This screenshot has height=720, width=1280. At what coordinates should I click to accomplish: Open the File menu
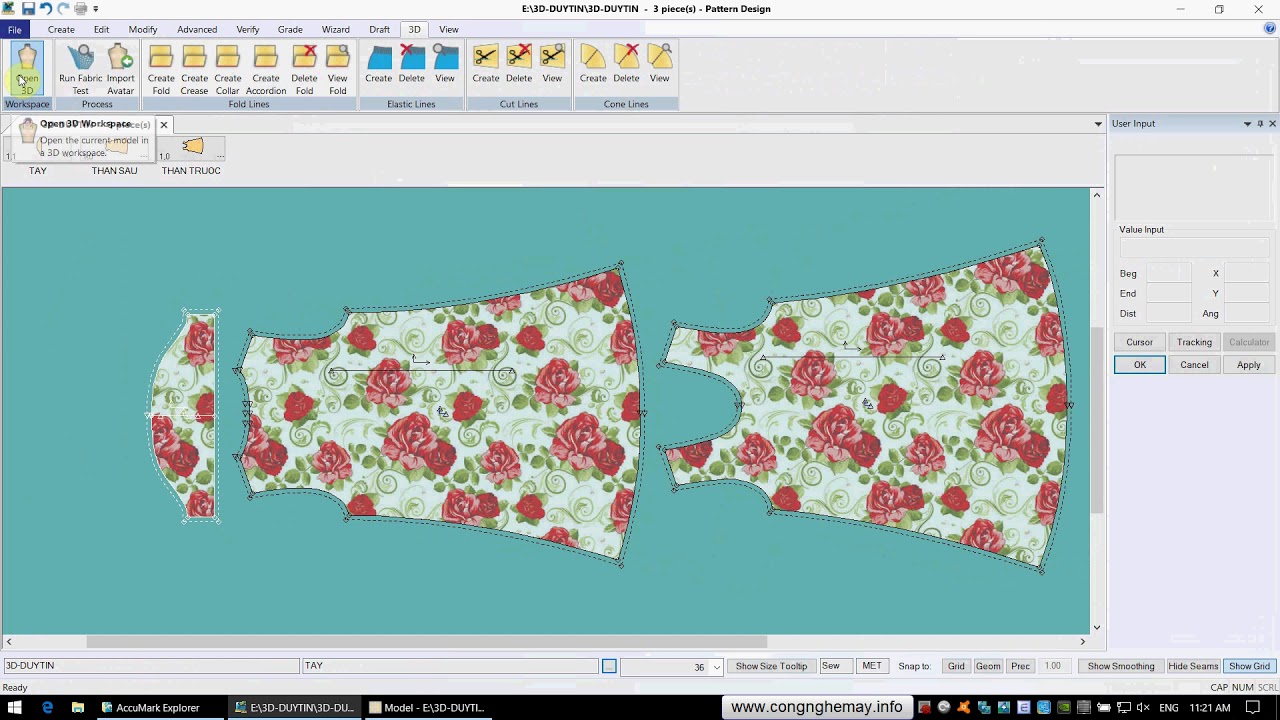15,29
